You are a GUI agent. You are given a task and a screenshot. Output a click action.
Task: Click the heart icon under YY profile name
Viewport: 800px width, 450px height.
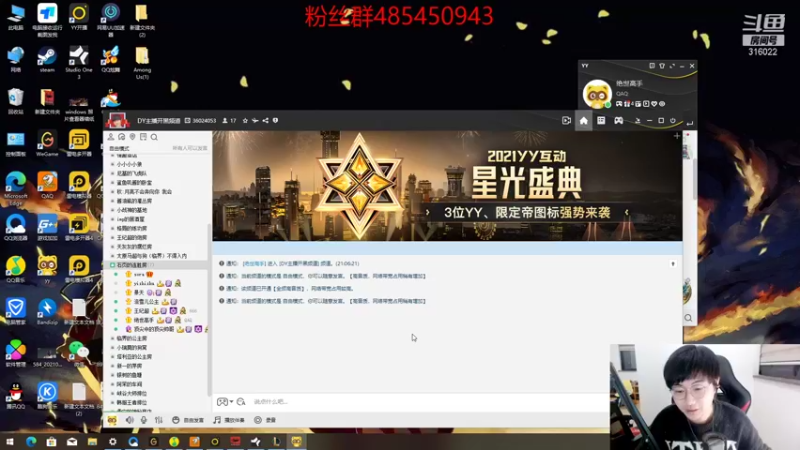click(x=654, y=104)
